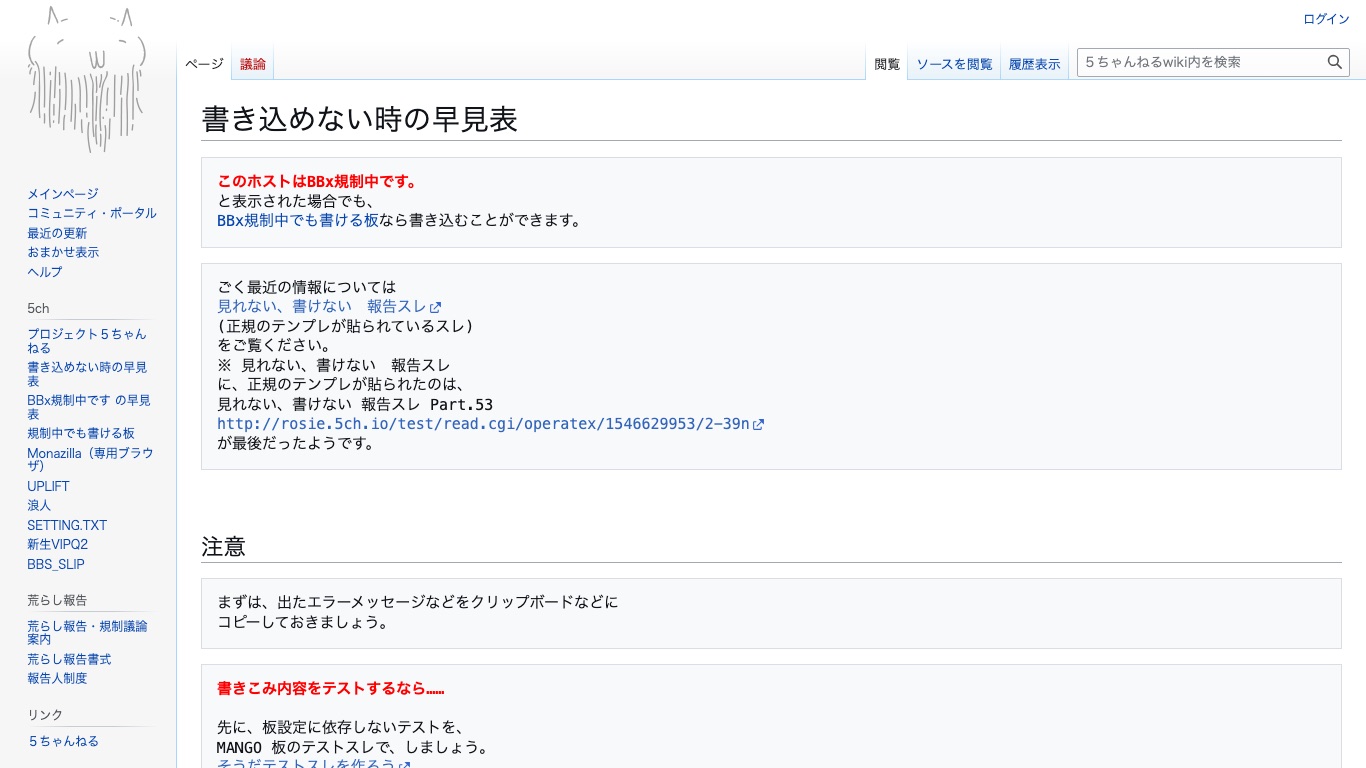1366x768 pixels.
Task: Click external link icon after 報告スレ
Action: pos(435,307)
